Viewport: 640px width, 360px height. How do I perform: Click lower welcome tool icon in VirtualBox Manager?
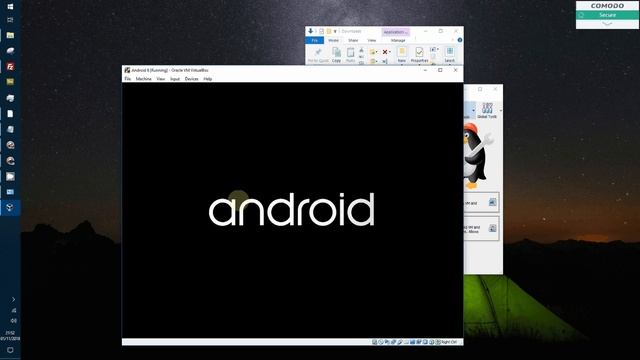tap(493, 229)
